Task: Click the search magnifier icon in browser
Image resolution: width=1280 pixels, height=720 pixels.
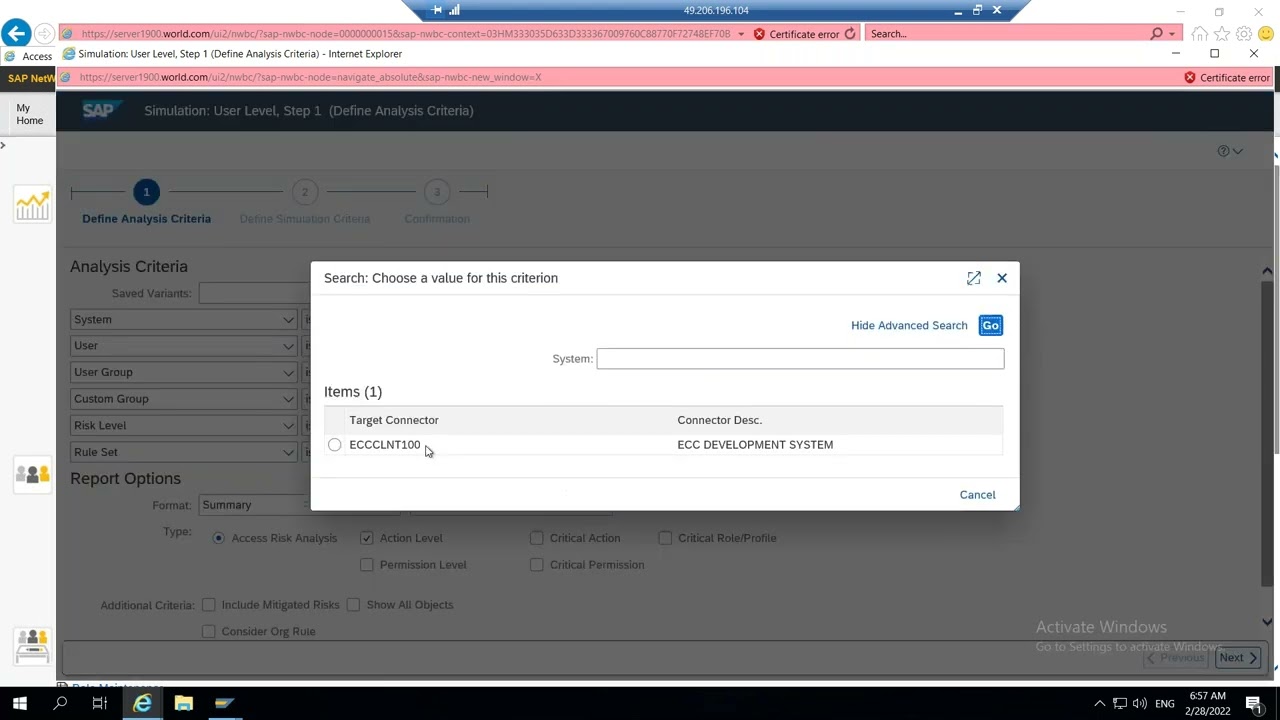Action: point(1157,34)
